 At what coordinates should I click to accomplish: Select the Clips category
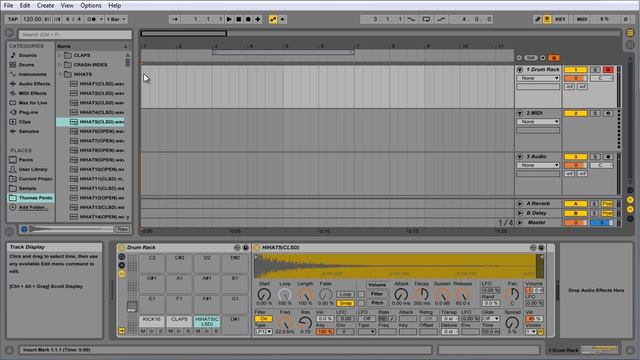(24, 122)
